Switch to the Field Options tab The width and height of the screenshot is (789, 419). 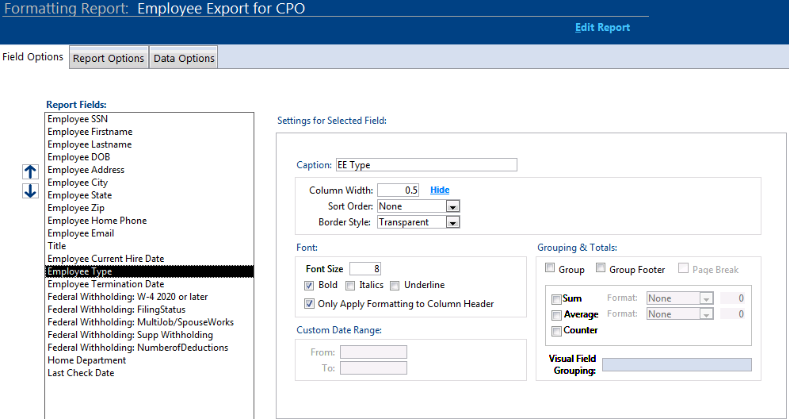(x=33, y=57)
